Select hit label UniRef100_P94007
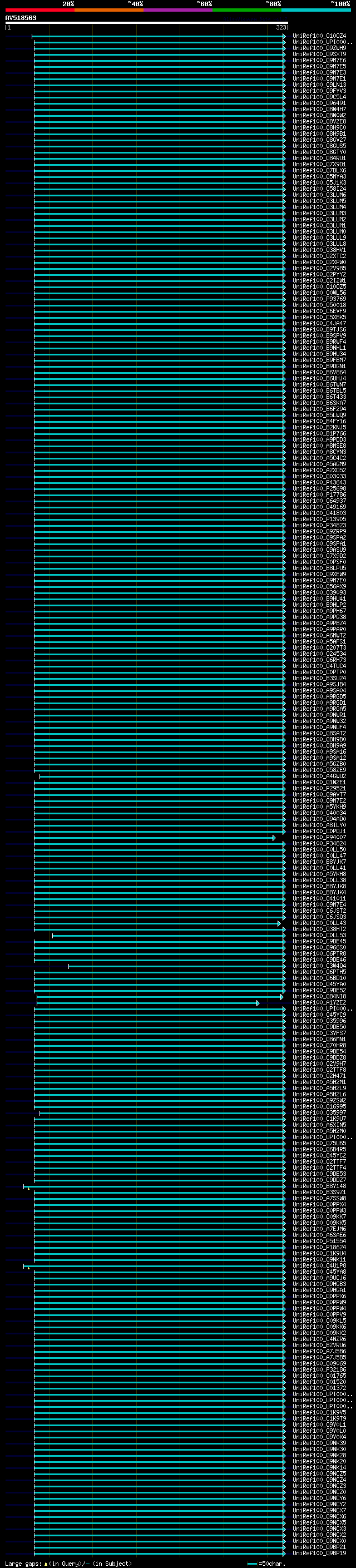The image size is (356, 1568). (x=319, y=838)
